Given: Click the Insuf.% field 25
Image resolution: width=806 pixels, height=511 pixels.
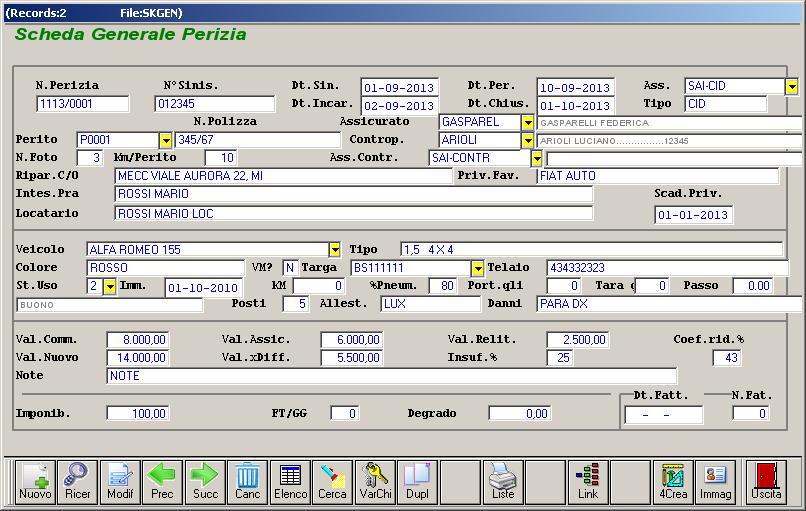Looking at the screenshot, I should pos(560,358).
